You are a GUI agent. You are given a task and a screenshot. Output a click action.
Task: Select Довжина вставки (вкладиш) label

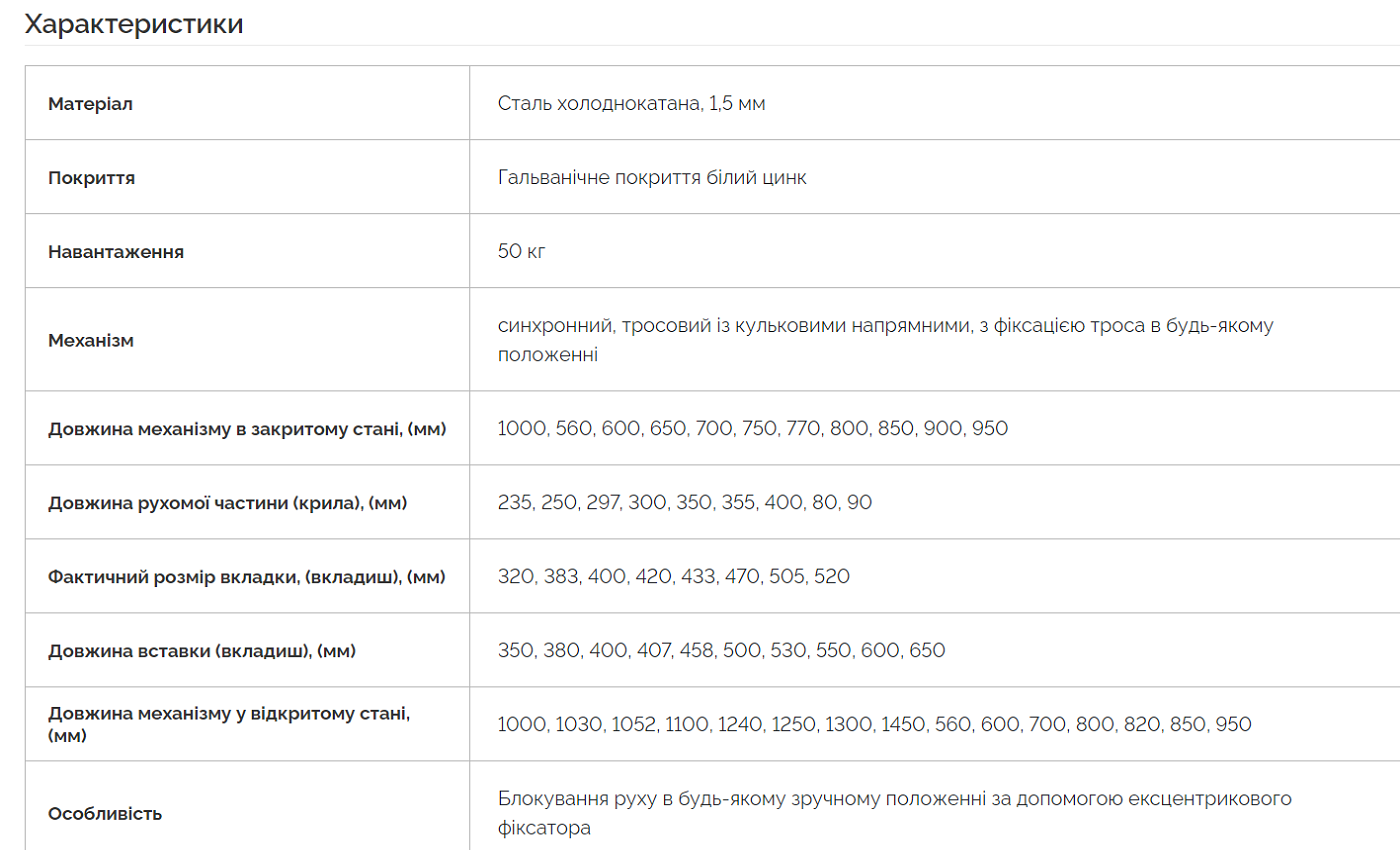tap(202, 651)
